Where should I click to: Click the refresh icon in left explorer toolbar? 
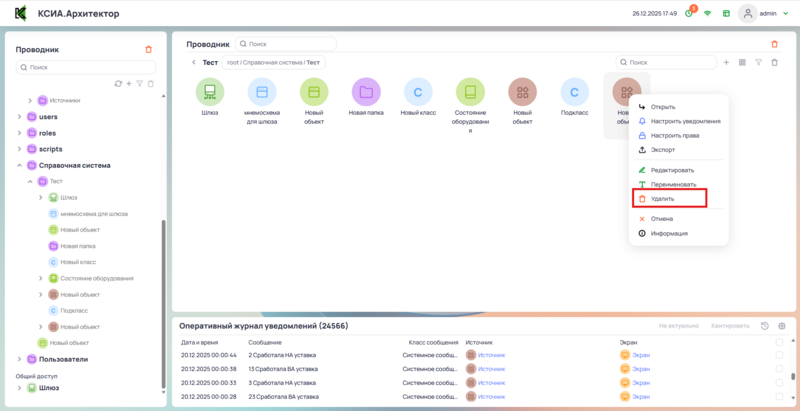118,83
